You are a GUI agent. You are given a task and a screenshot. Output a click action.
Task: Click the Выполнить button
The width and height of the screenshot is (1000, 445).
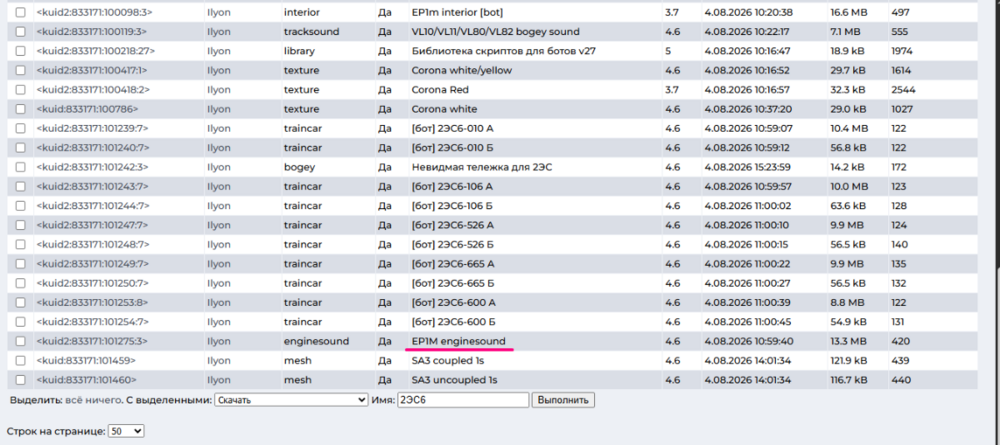[x=564, y=400]
